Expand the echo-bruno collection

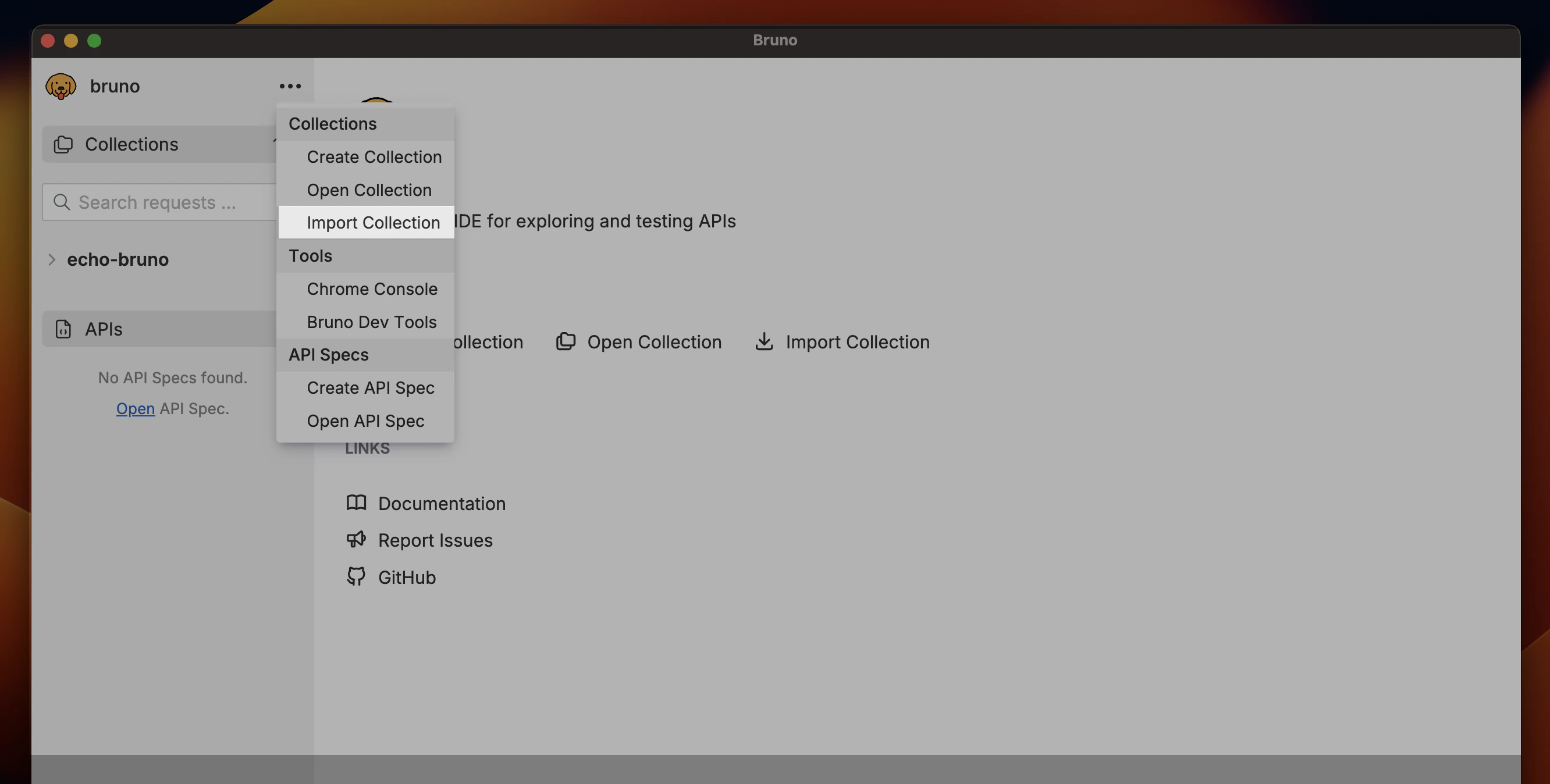[52, 259]
